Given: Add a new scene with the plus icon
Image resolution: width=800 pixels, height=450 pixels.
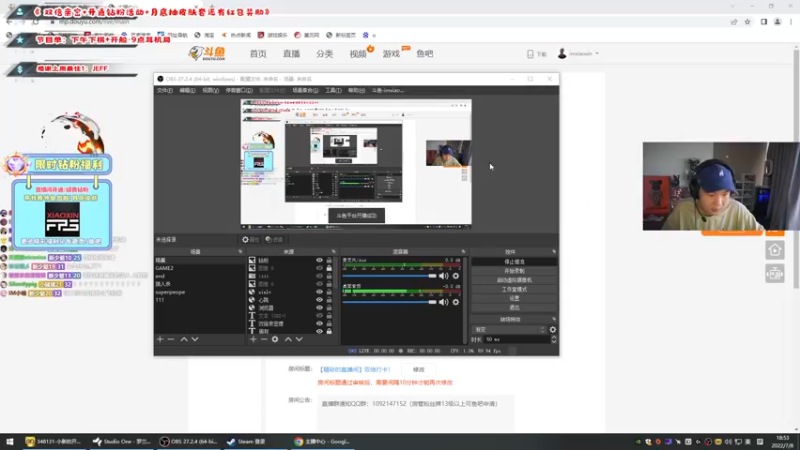Looking at the screenshot, I should 160,339.
